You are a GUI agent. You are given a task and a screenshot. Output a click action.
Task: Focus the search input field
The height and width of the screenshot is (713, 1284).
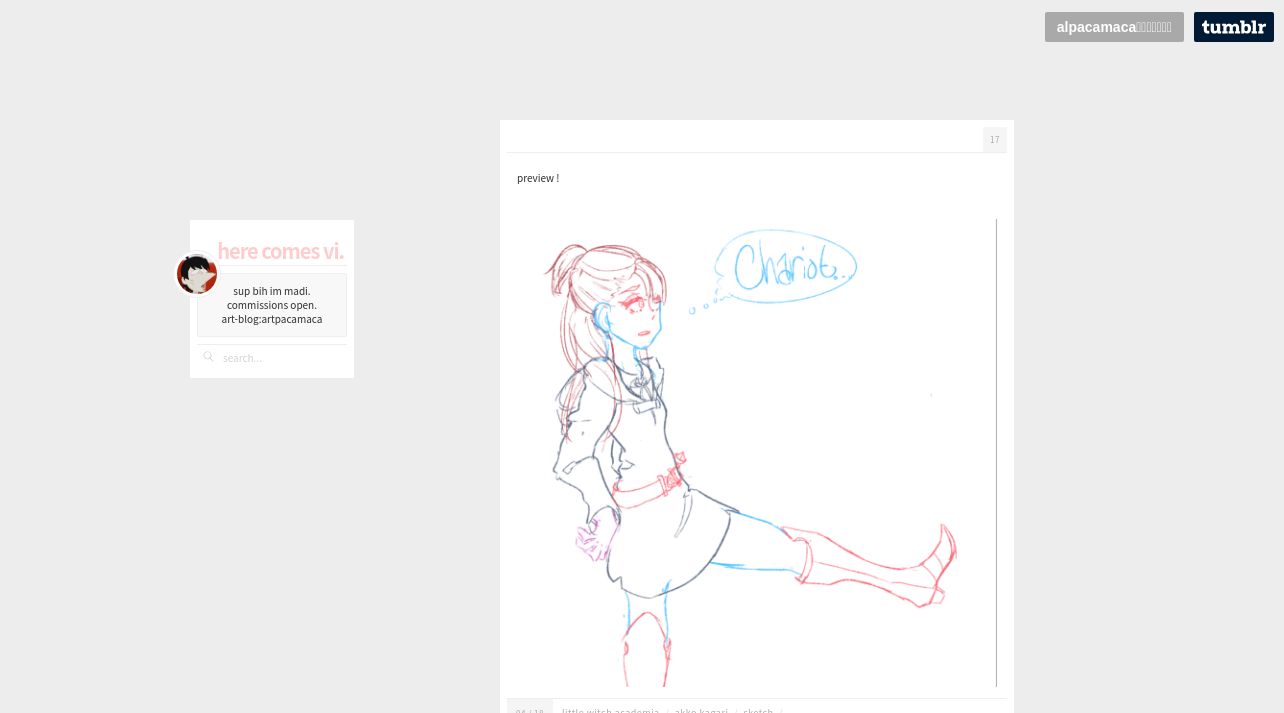282,358
